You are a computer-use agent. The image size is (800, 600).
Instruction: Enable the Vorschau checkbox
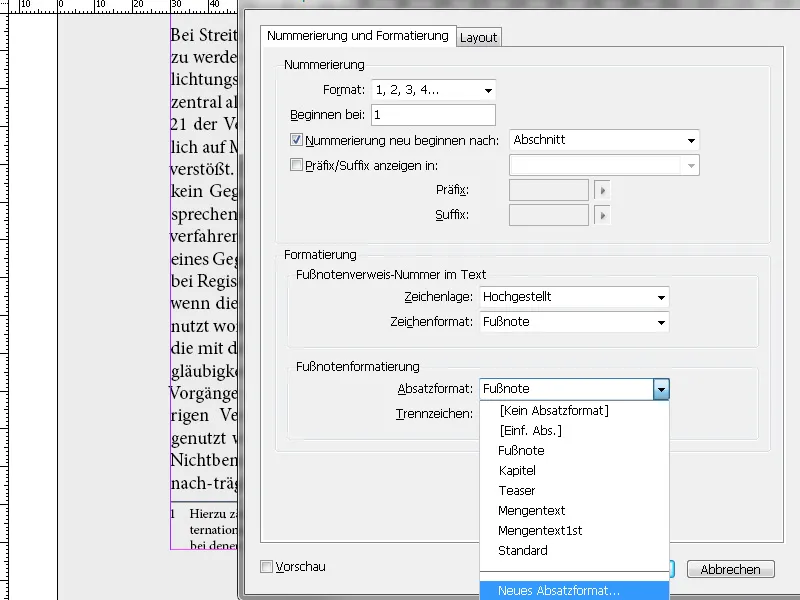(x=266, y=565)
